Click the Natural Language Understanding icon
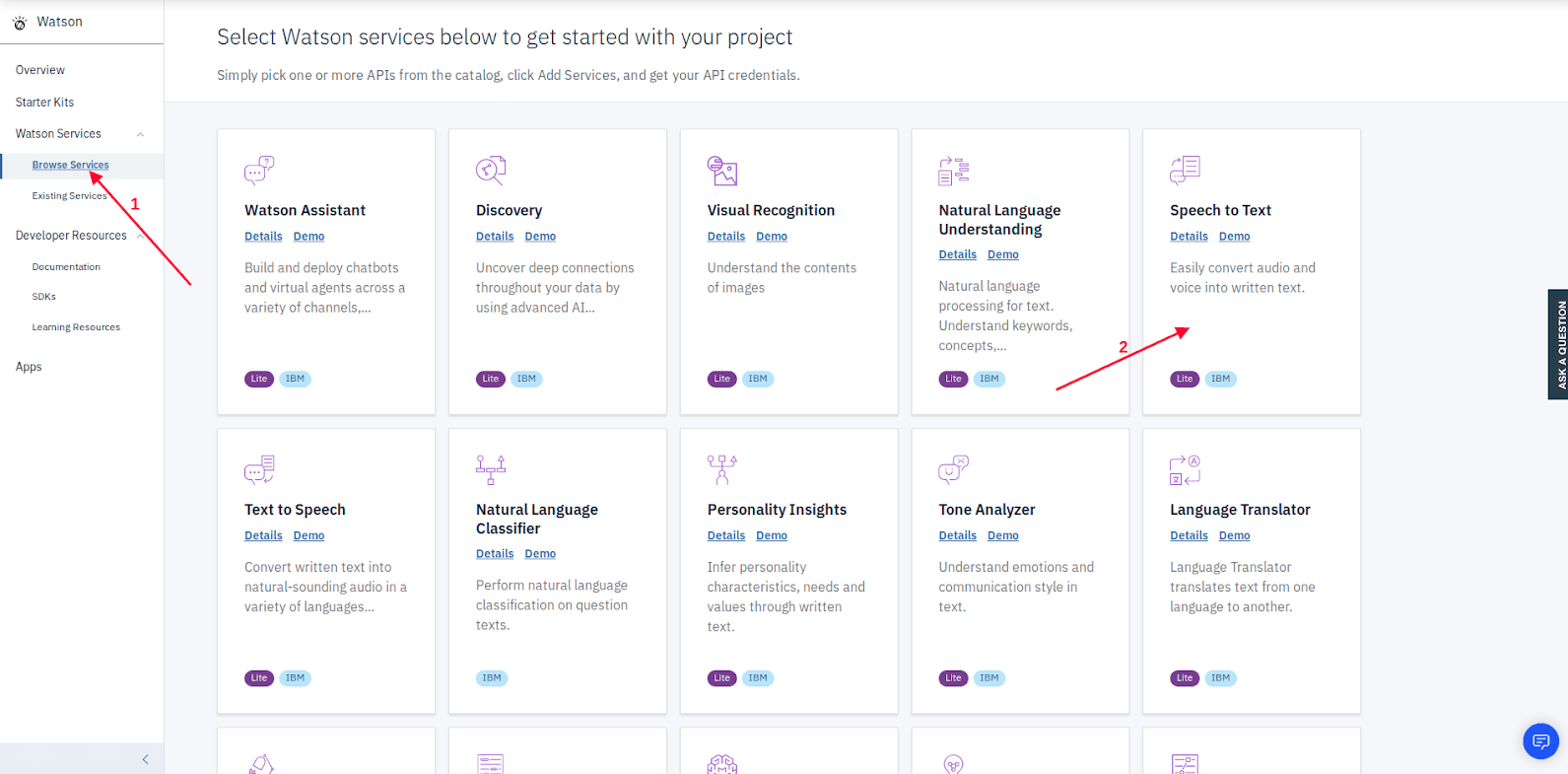 pos(954,170)
